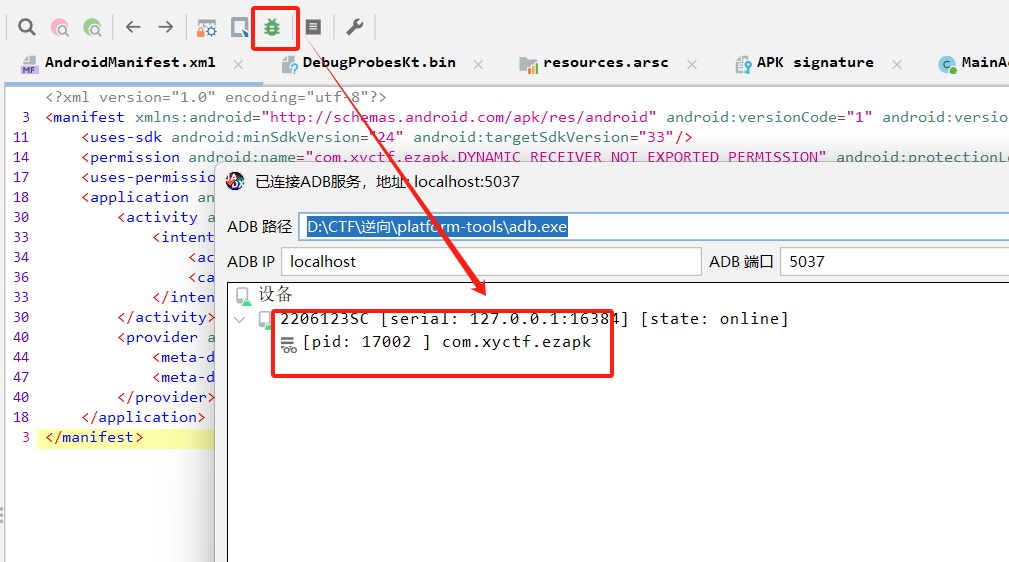Screen dimensions: 1009x562
Task: Click the text search magnifier icon
Action: pos(27,27)
